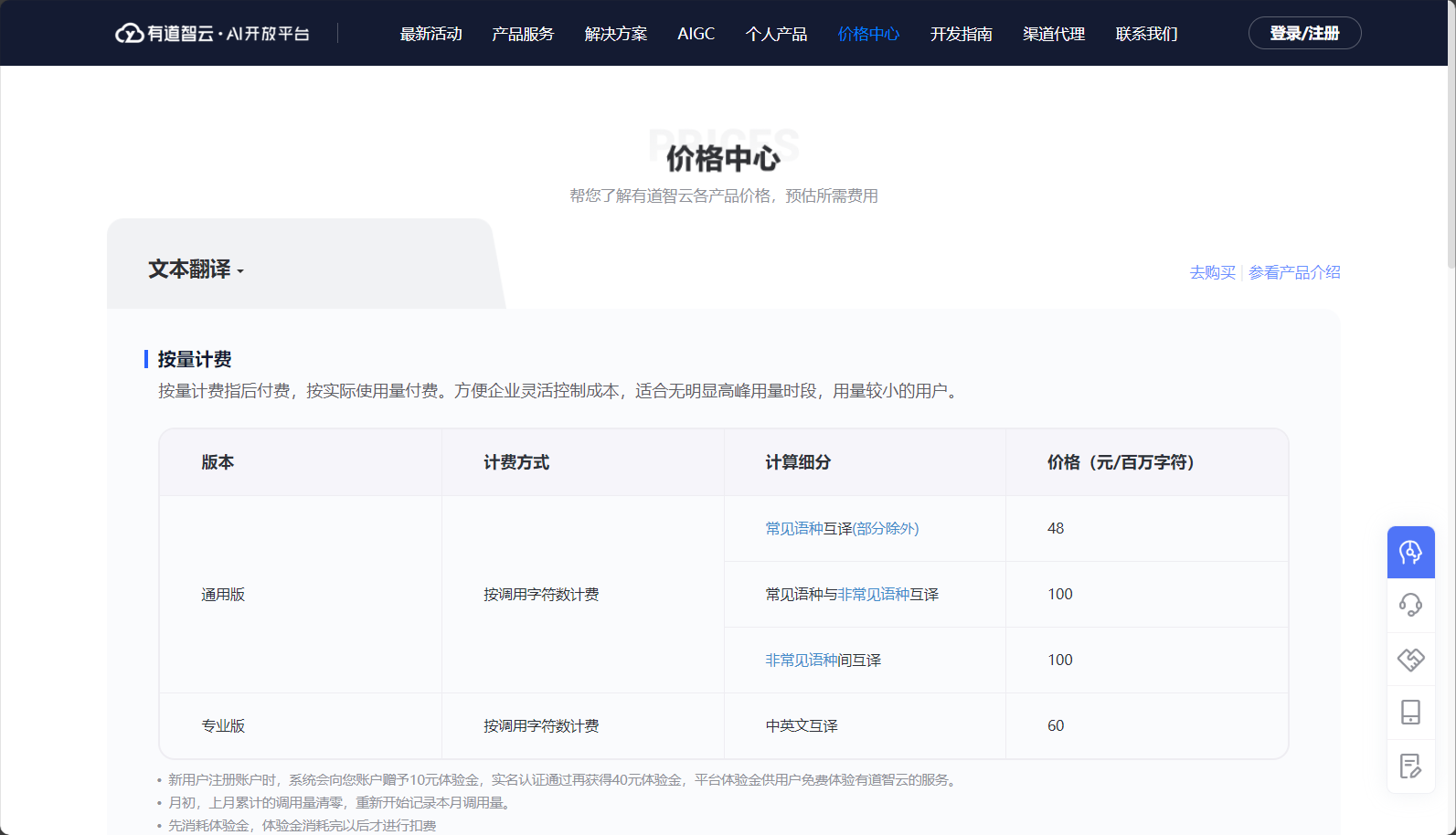Click the 价格中心 page title
The image size is (1456, 835).
click(723, 158)
